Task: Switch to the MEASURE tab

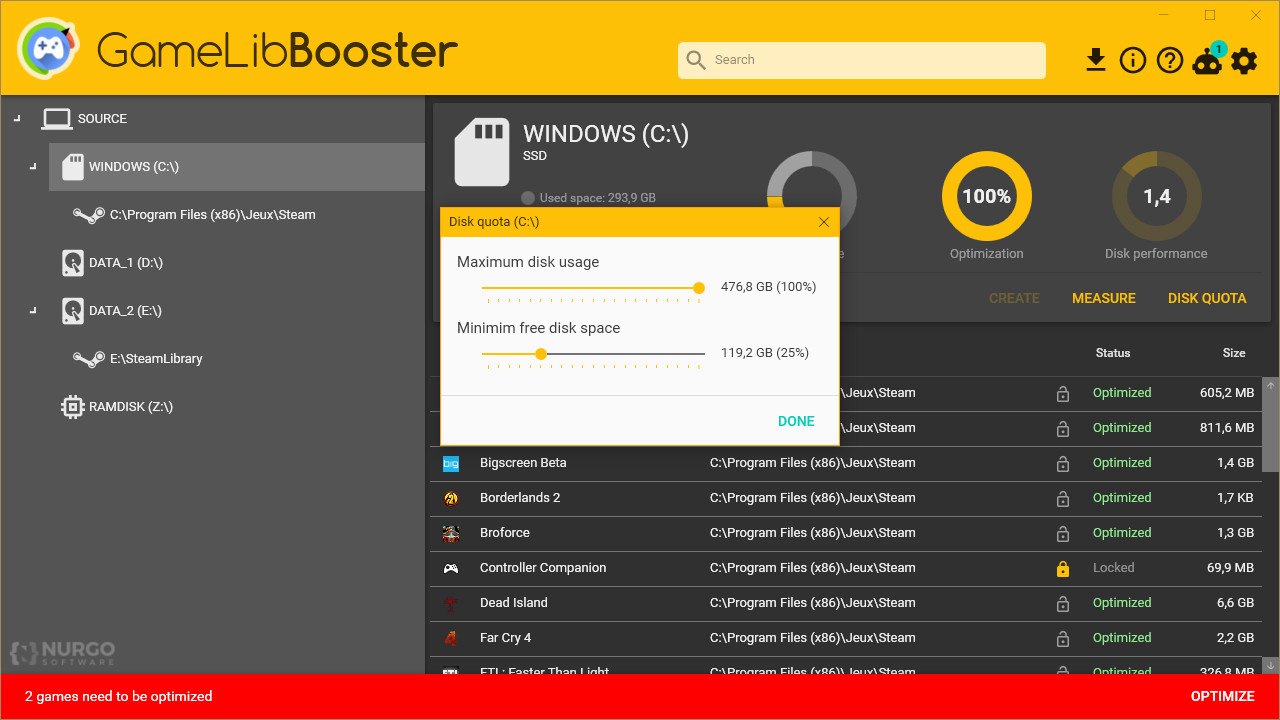Action: tap(1103, 297)
